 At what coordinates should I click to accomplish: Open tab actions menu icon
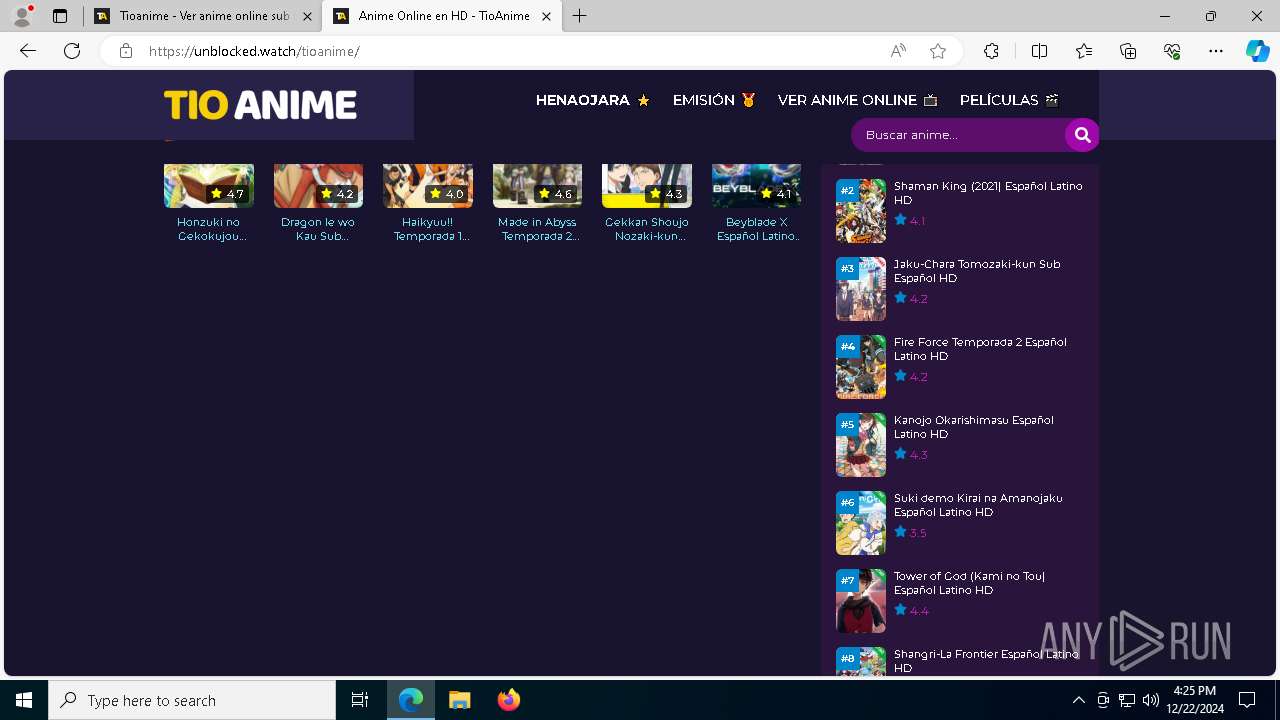click(x=60, y=16)
